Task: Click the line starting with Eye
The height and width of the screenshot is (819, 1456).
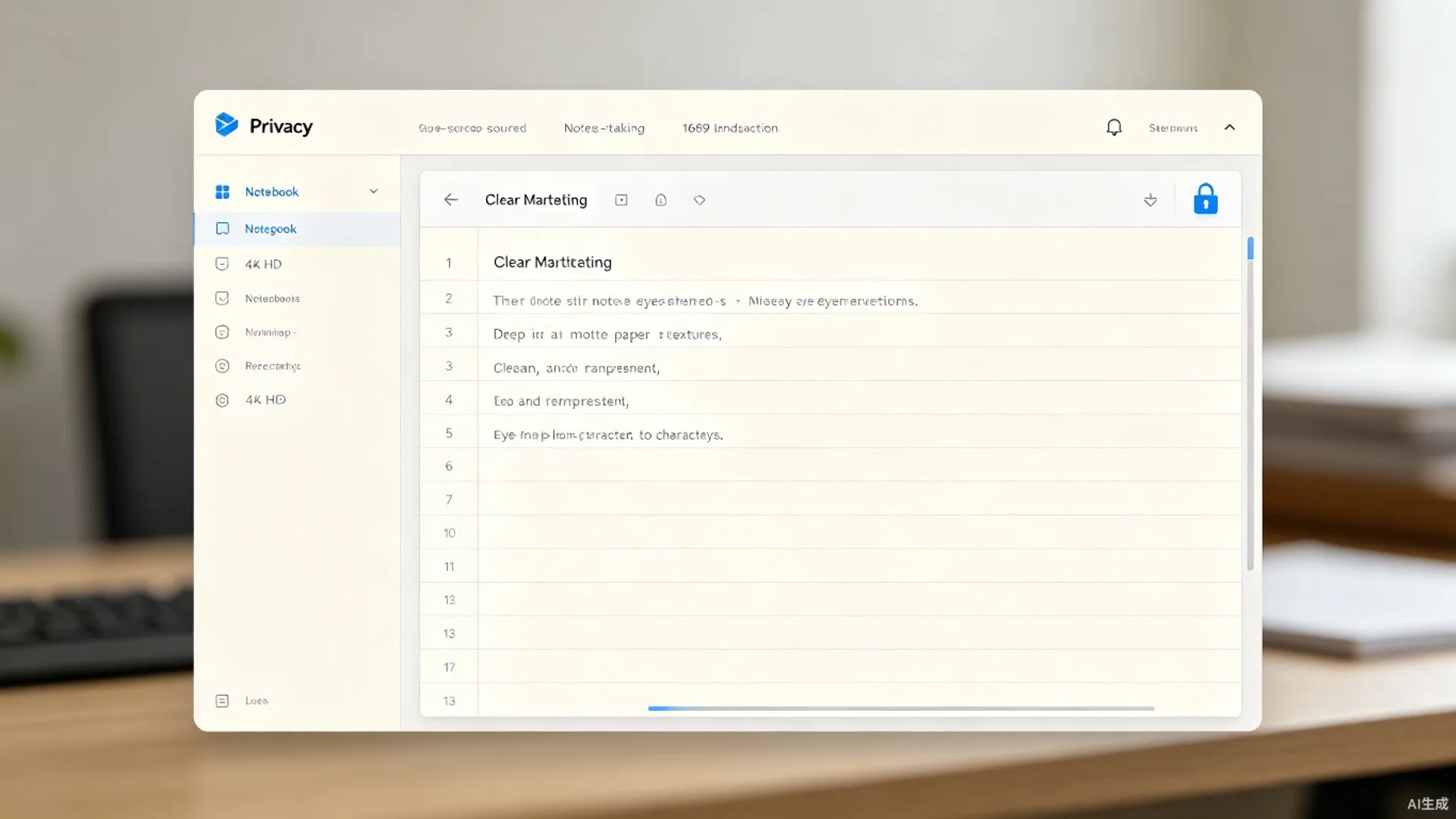Action: [x=608, y=435]
